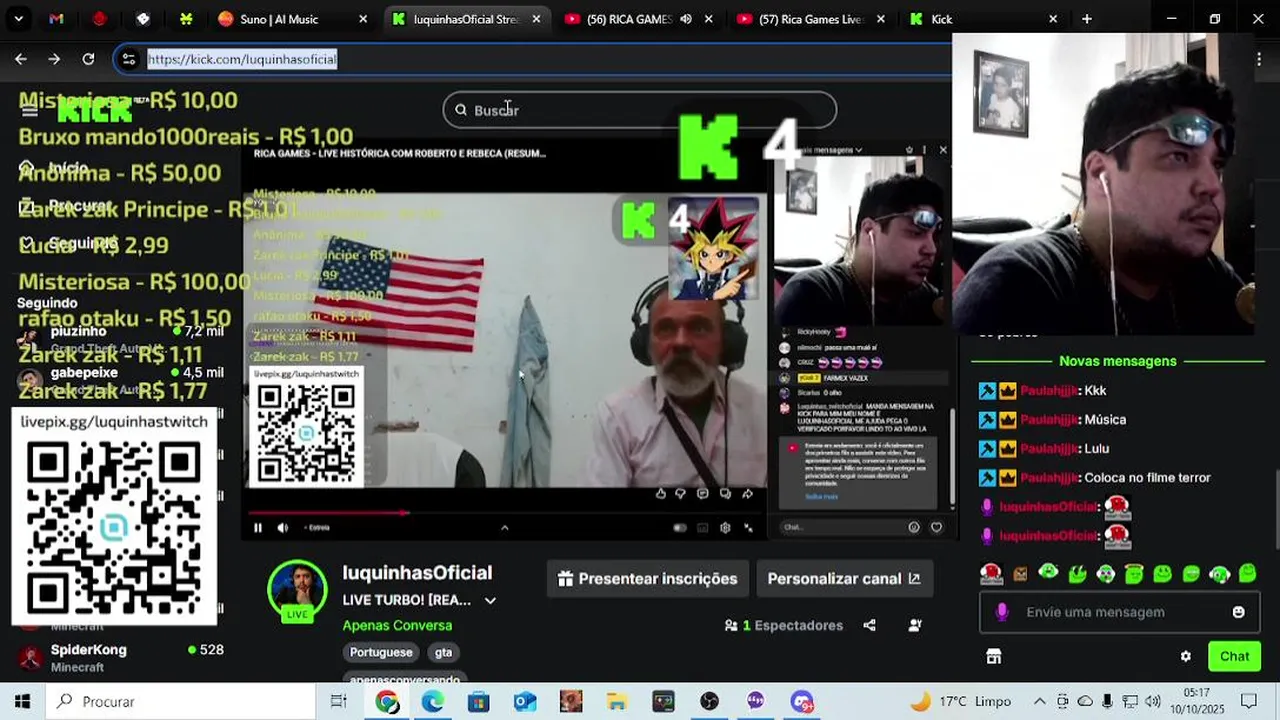Viewport: 1280px width, 720px height.
Task: Open the shop storefront icon below chat
Action: 993,657
